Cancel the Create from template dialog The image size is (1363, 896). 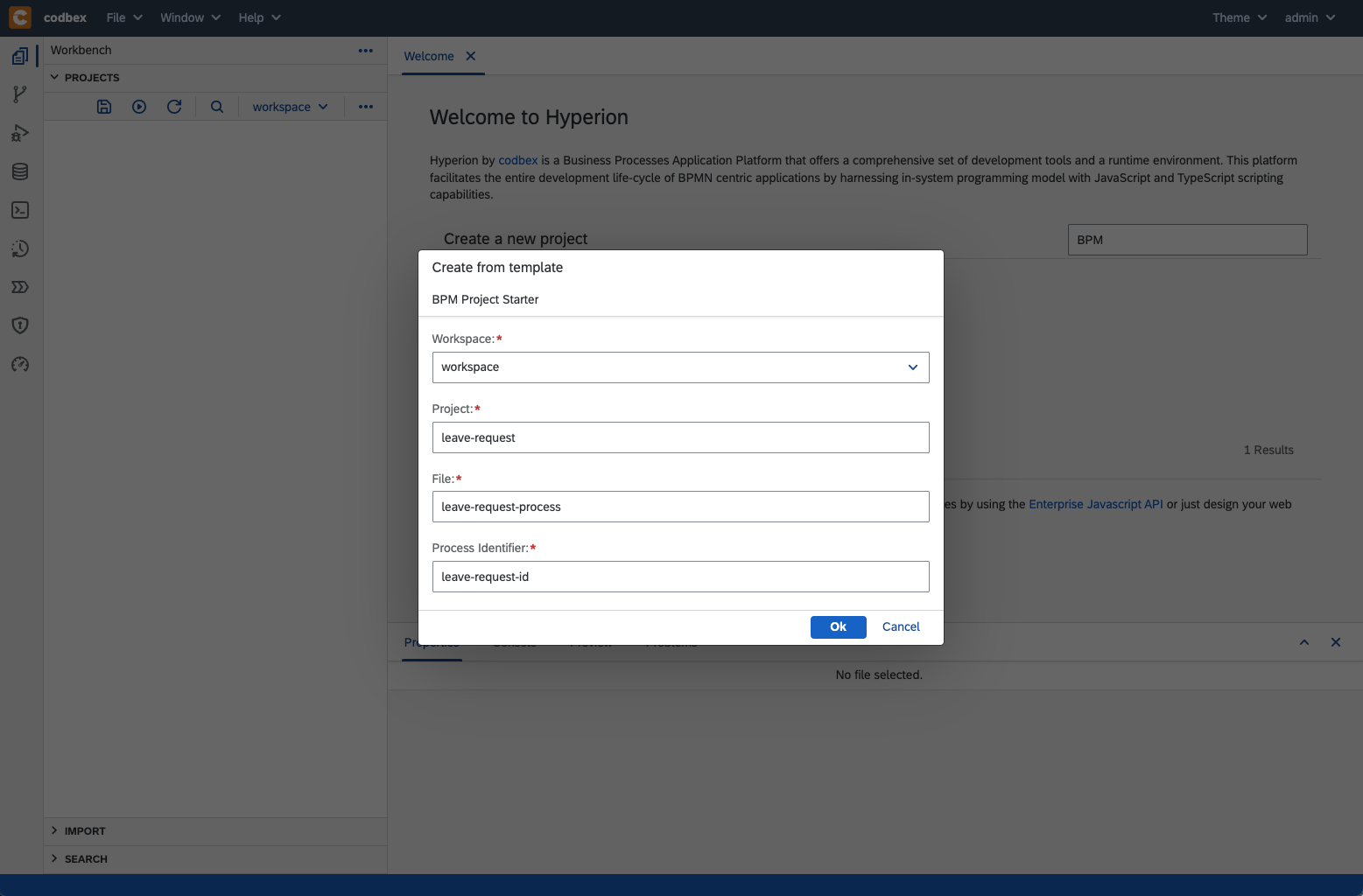tap(901, 627)
